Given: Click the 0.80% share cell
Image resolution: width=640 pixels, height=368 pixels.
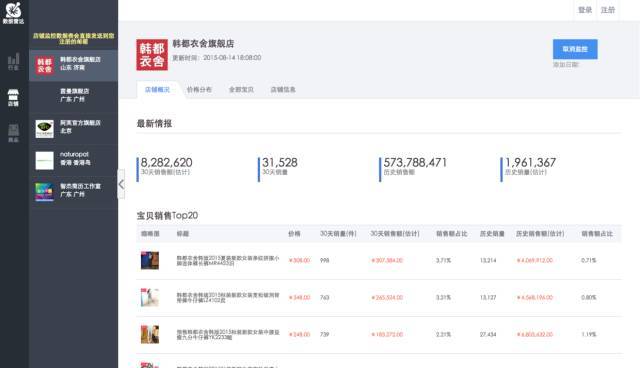Looking at the screenshot, I should click(589, 297).
